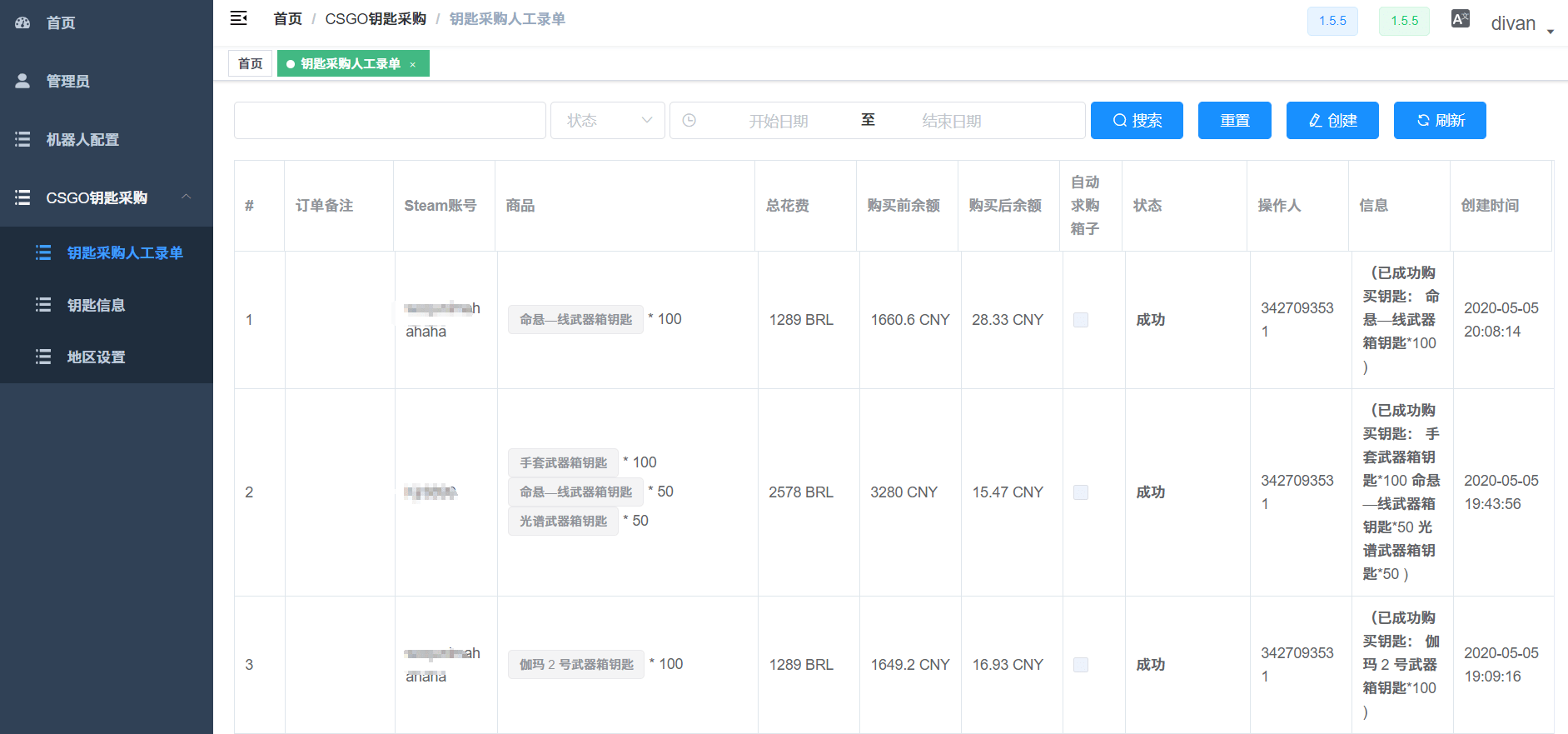Focus the empty search text field
Screen dimensions: 1568x734
click(x=390, y=121)
